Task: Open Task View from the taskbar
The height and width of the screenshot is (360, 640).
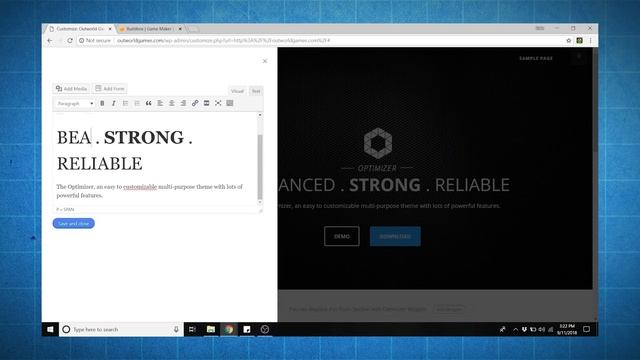Action: [192, 329]
